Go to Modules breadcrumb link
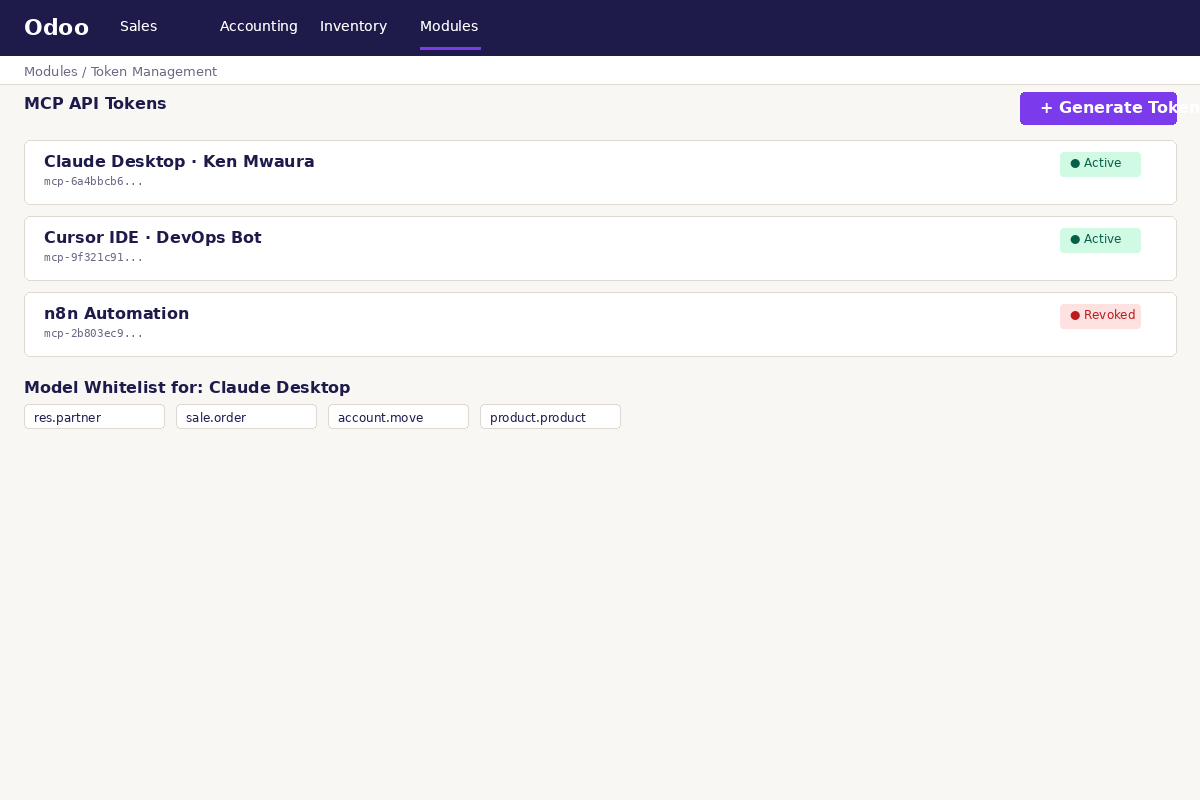Screen dimensions: 1200x800 pyautogui.click(x=51, y=72)
